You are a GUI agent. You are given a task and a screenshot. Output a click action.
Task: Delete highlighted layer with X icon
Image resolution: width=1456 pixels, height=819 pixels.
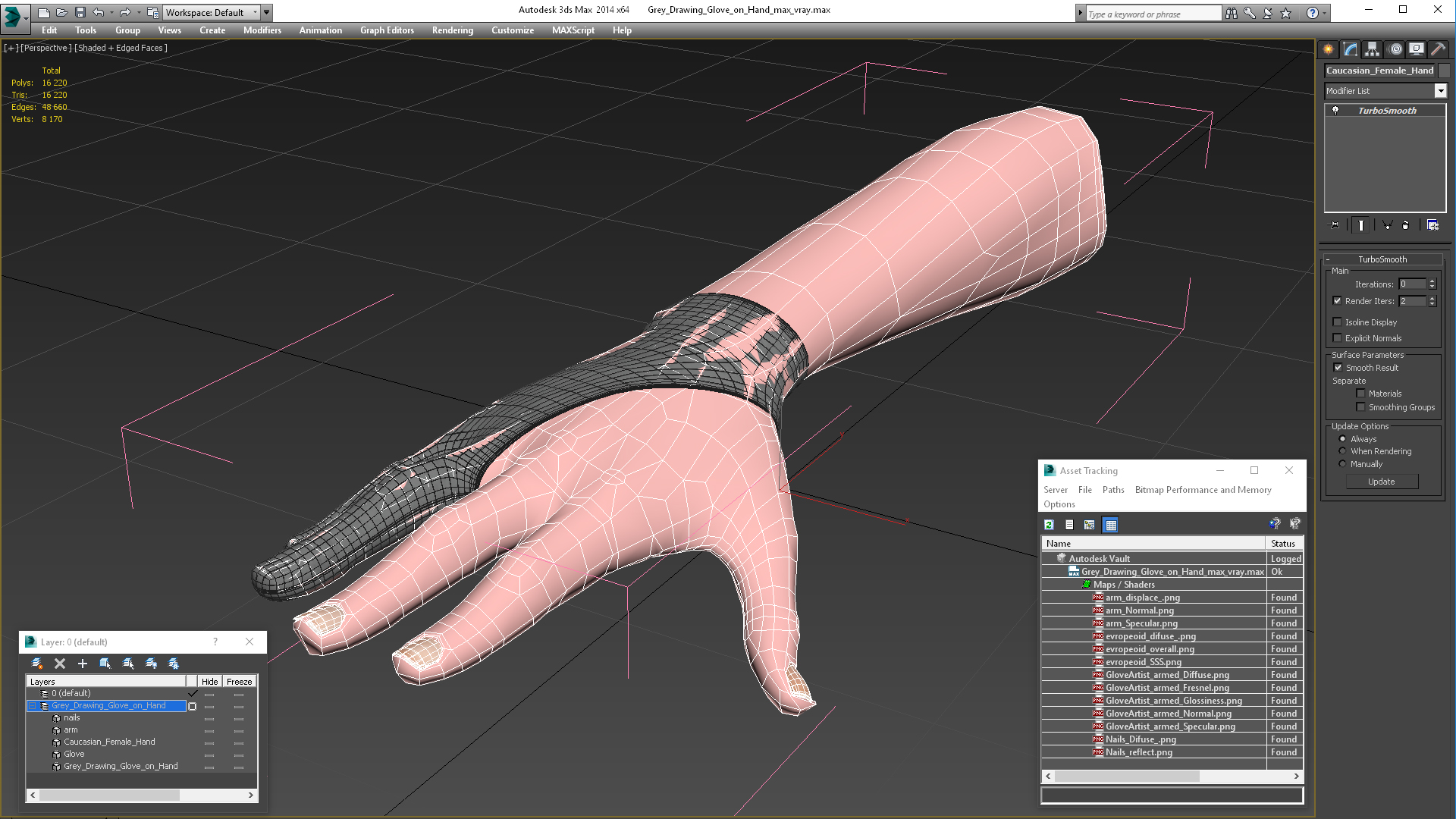click(60, 664)
